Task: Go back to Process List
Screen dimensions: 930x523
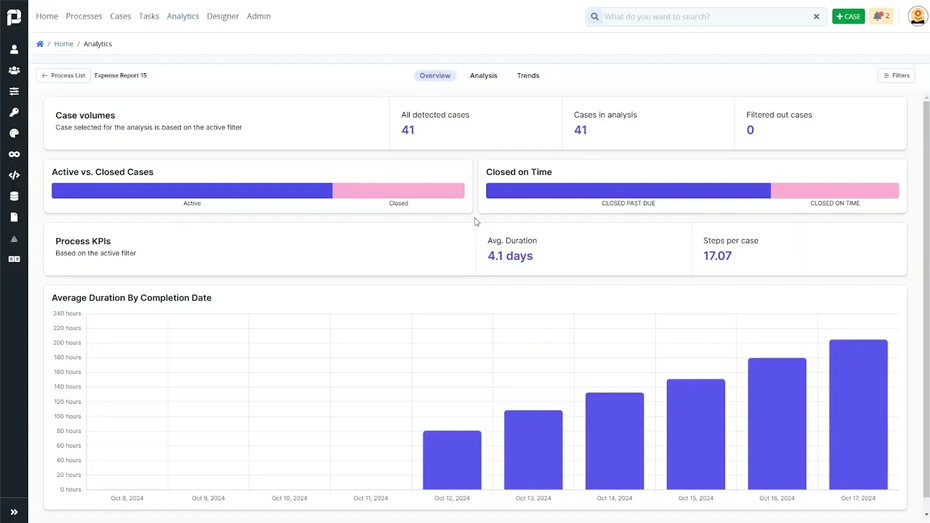Action: [63, 76]
